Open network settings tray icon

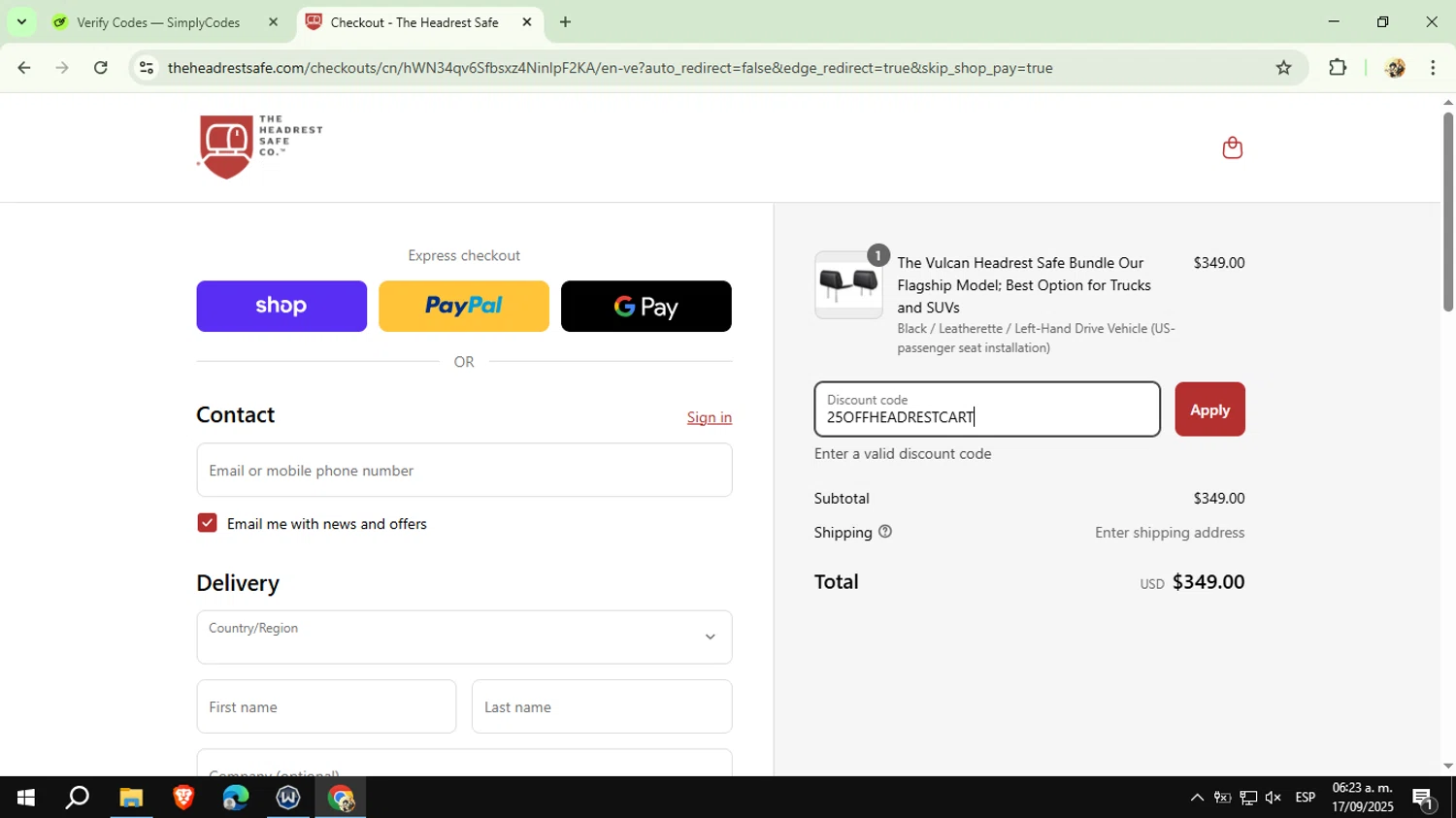coord(1248,798)
